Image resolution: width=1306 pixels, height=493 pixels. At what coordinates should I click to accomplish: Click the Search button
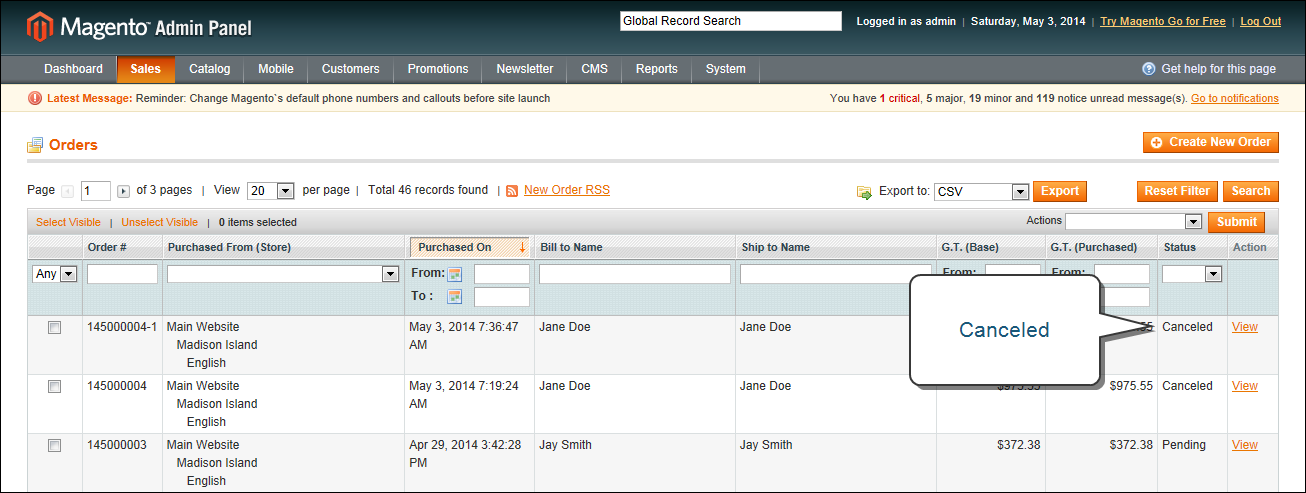pyautogui.click(x=1250, y=192)
